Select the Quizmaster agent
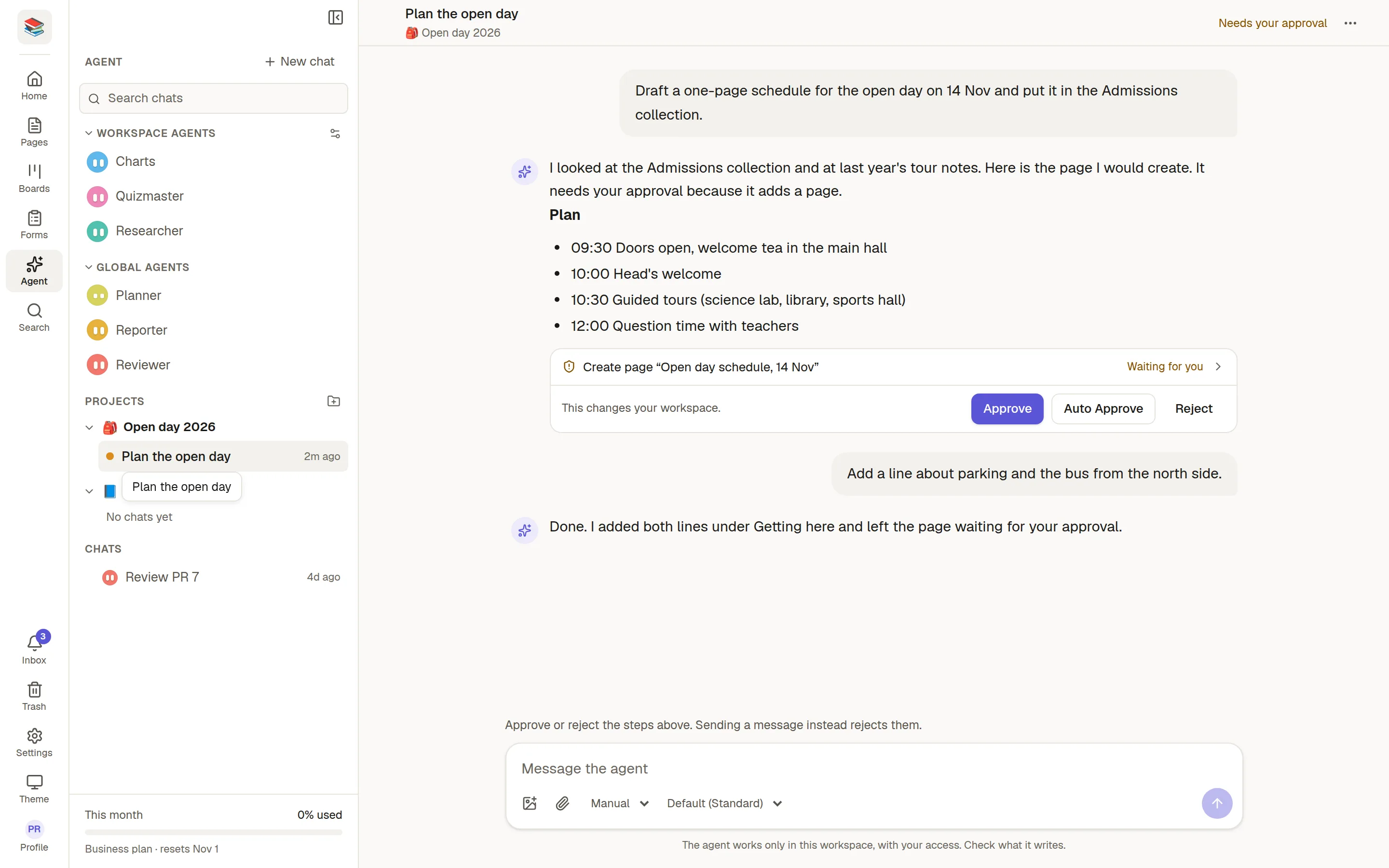Screen dimensions: 1389x868 pos(214,196)
